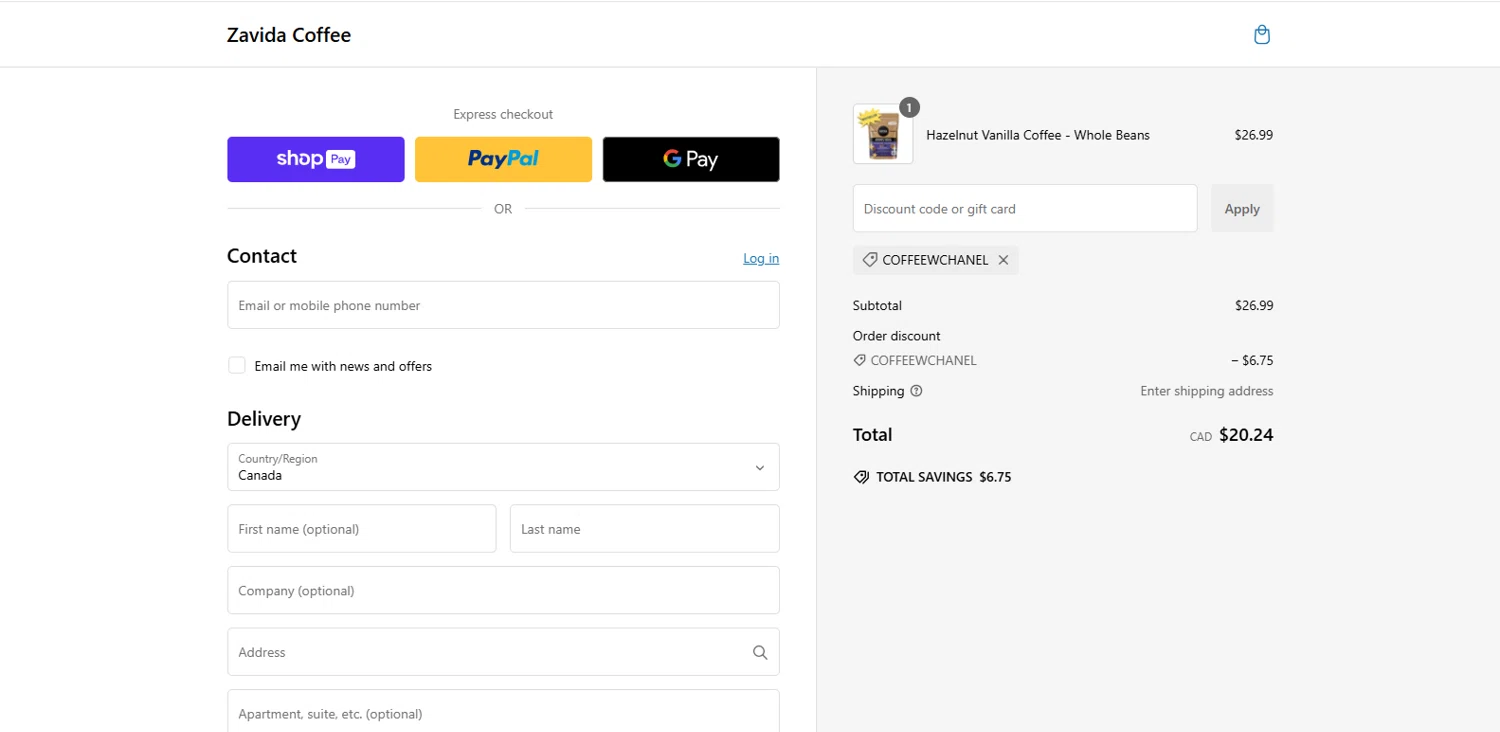The image size is (1500, 732).
Task: Click the Log in link
Action: [x=761, y=258]
